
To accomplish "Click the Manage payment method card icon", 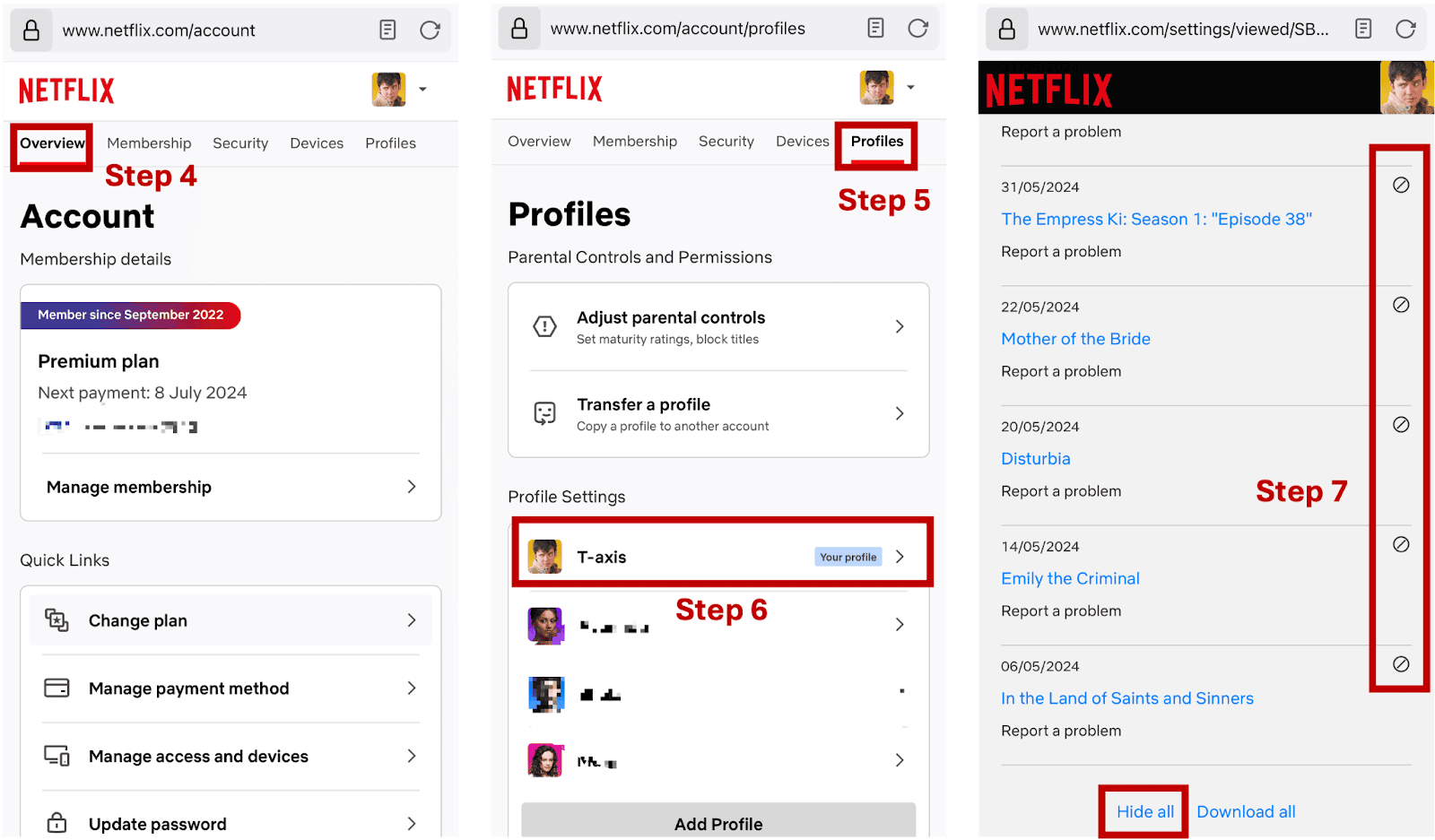I will pyautogui.click(x=57, y=688).
